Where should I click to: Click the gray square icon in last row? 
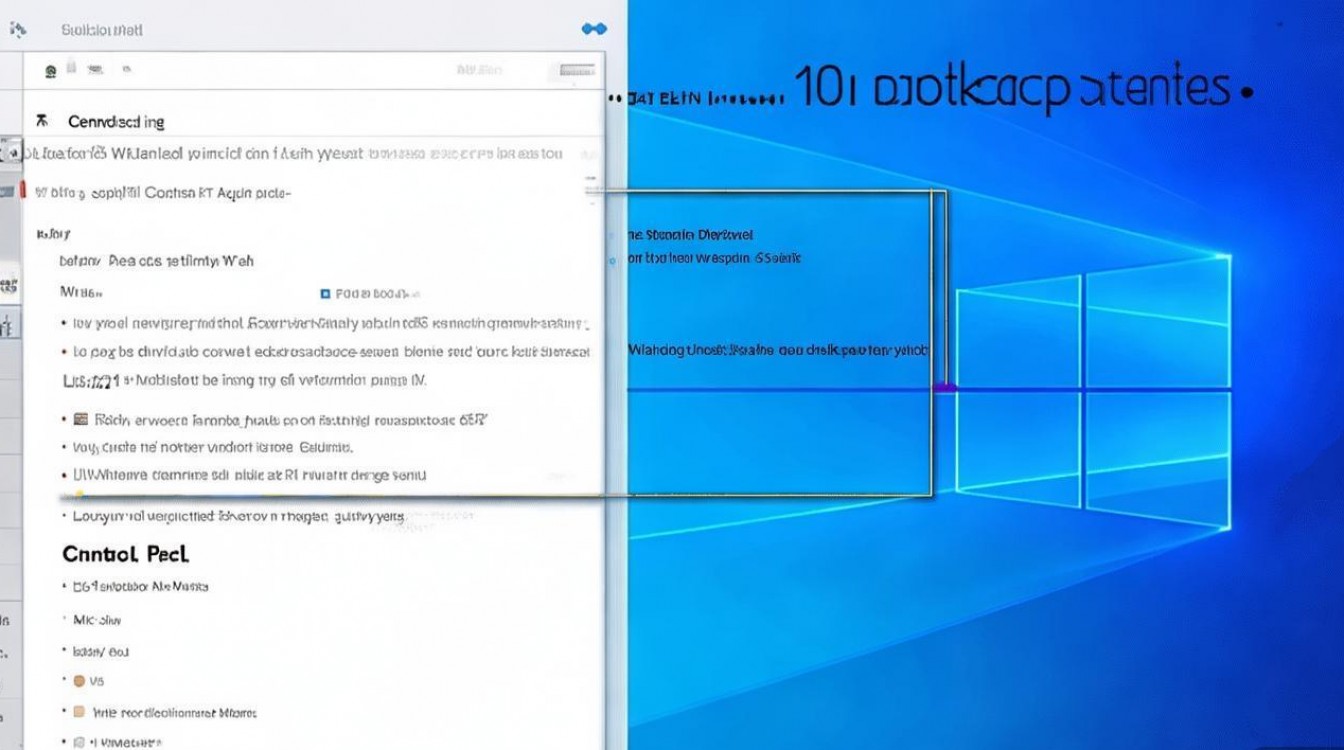79,743
